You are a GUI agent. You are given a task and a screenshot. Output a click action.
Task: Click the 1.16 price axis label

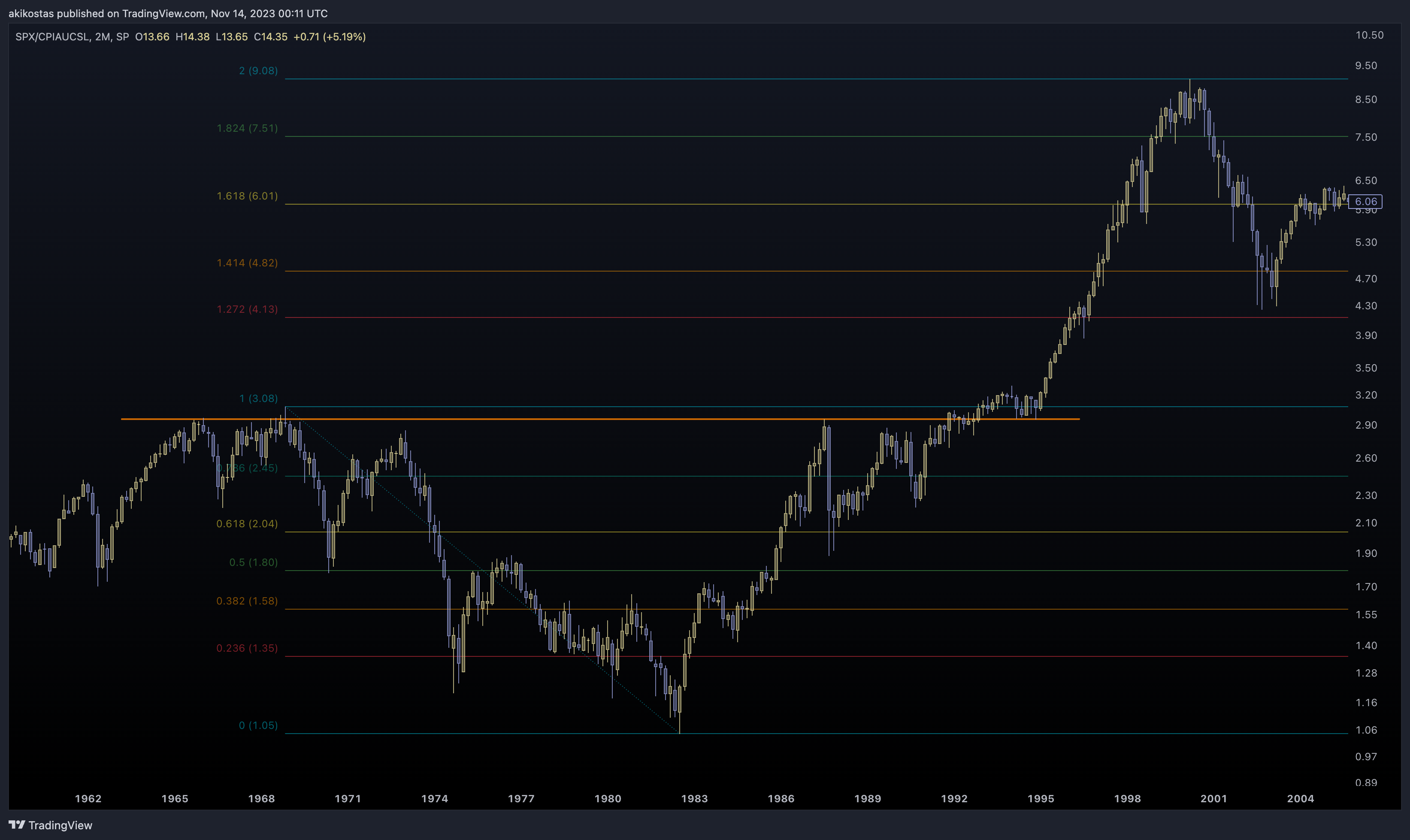coord(1366,702)
